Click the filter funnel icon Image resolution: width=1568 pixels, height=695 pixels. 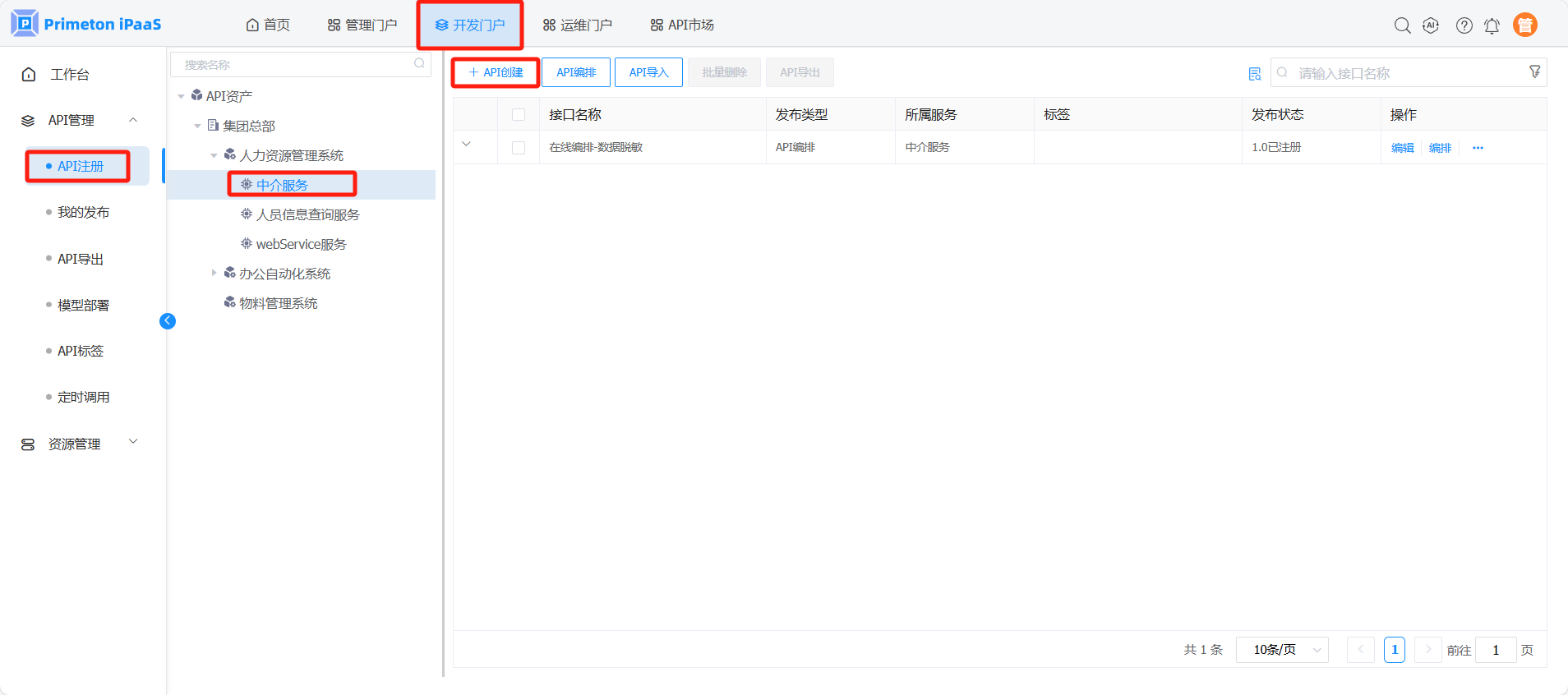tap(1534, 72)
